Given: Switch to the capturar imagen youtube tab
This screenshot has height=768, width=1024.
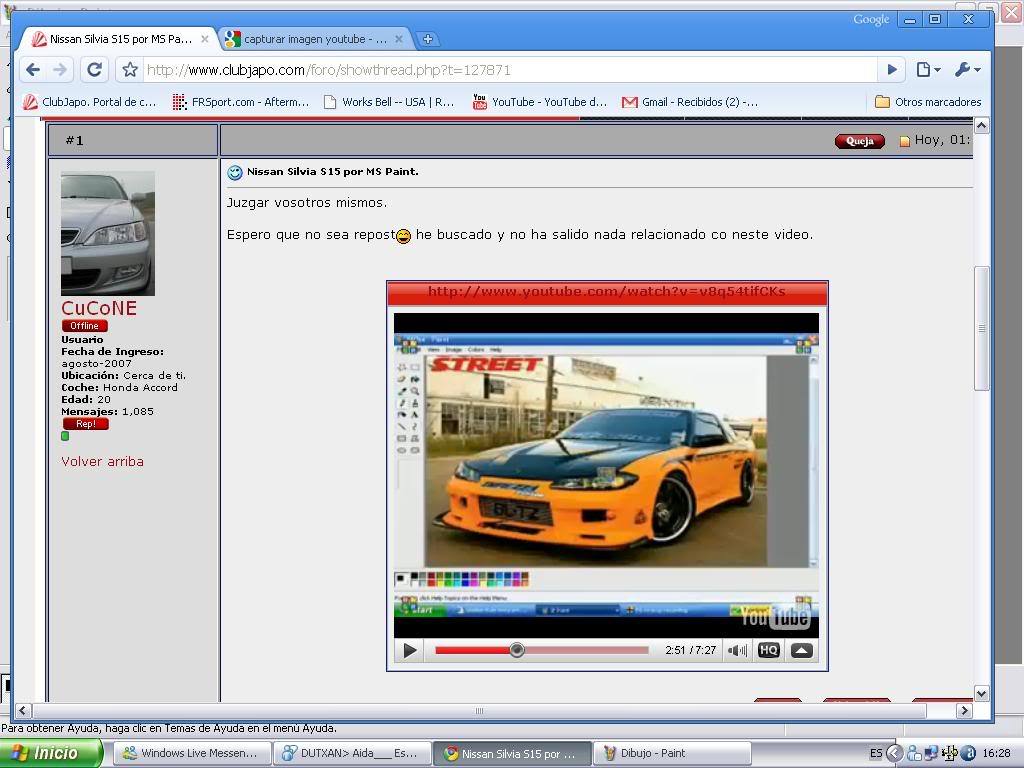Looking at the screenshot, I should pos(315,39).
